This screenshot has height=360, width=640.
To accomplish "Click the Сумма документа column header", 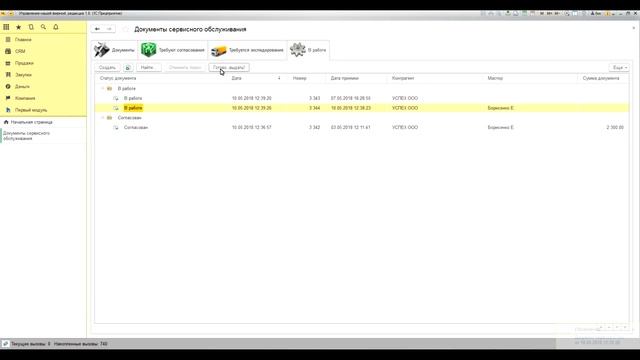I will (x=601, y=78).
